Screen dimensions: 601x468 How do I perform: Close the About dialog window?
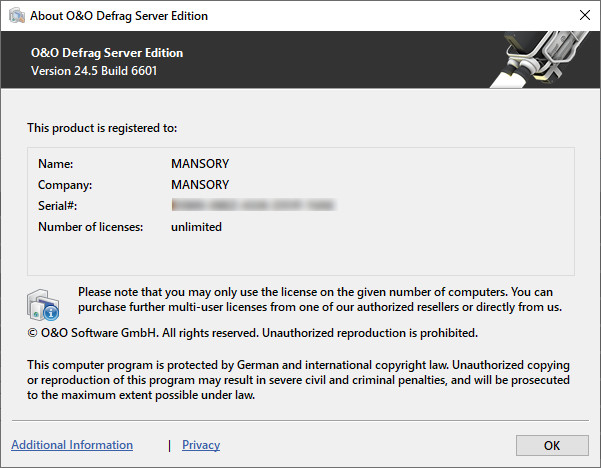click(584, 15)
